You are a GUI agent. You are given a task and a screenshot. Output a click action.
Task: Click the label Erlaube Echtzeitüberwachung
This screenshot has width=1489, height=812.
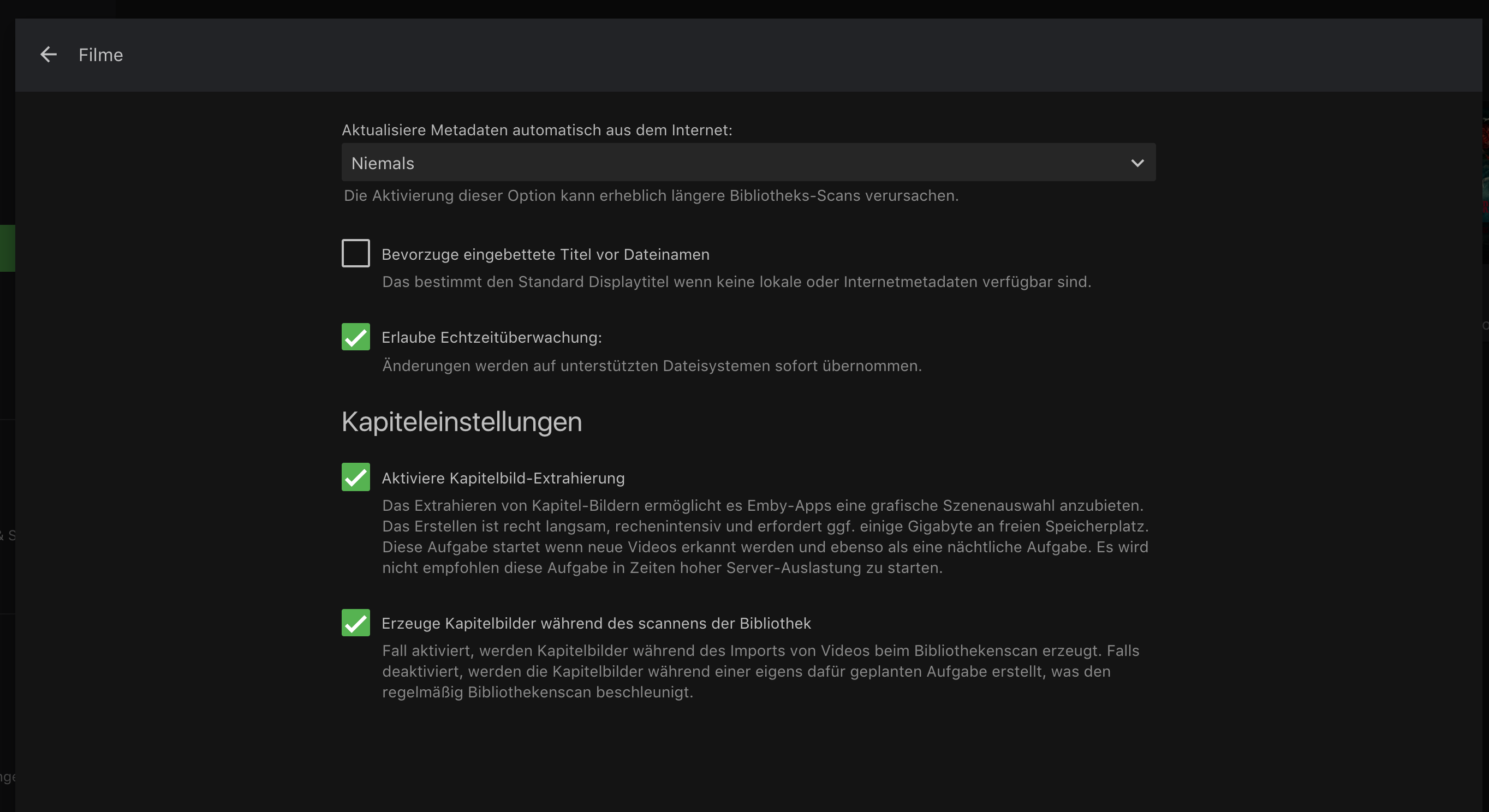[491, 337]
